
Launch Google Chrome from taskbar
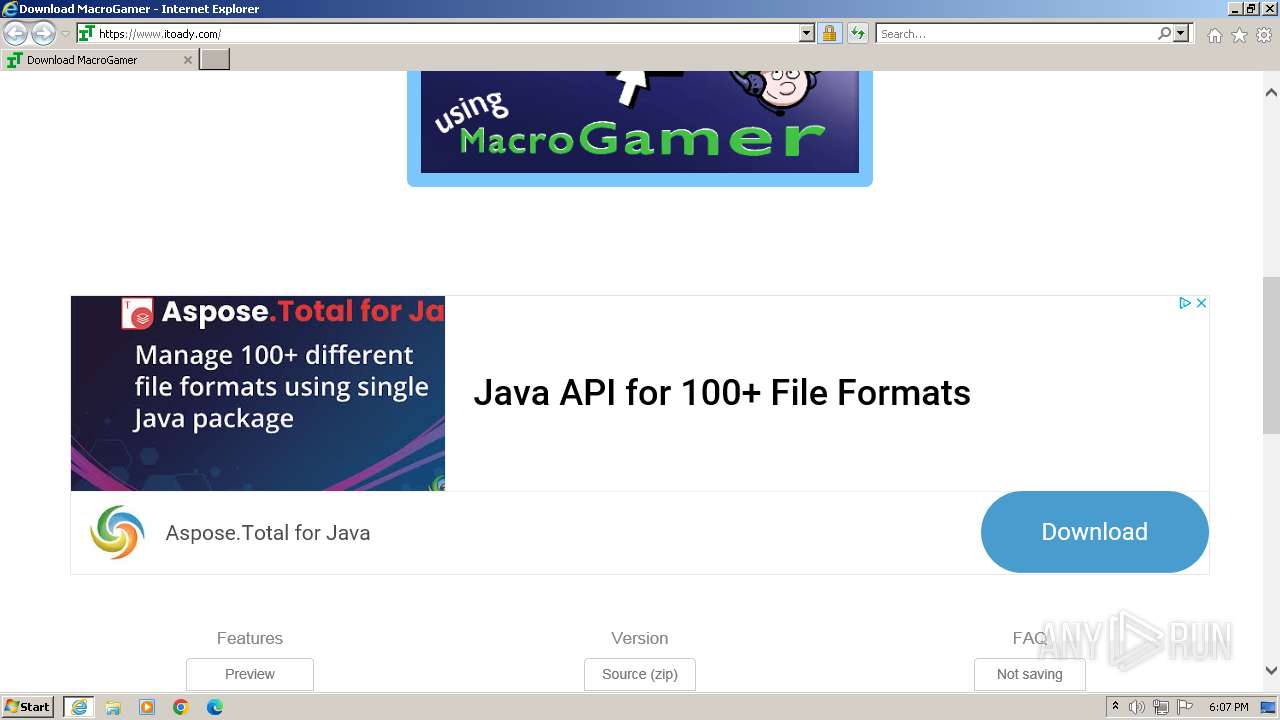click(181, 707)
